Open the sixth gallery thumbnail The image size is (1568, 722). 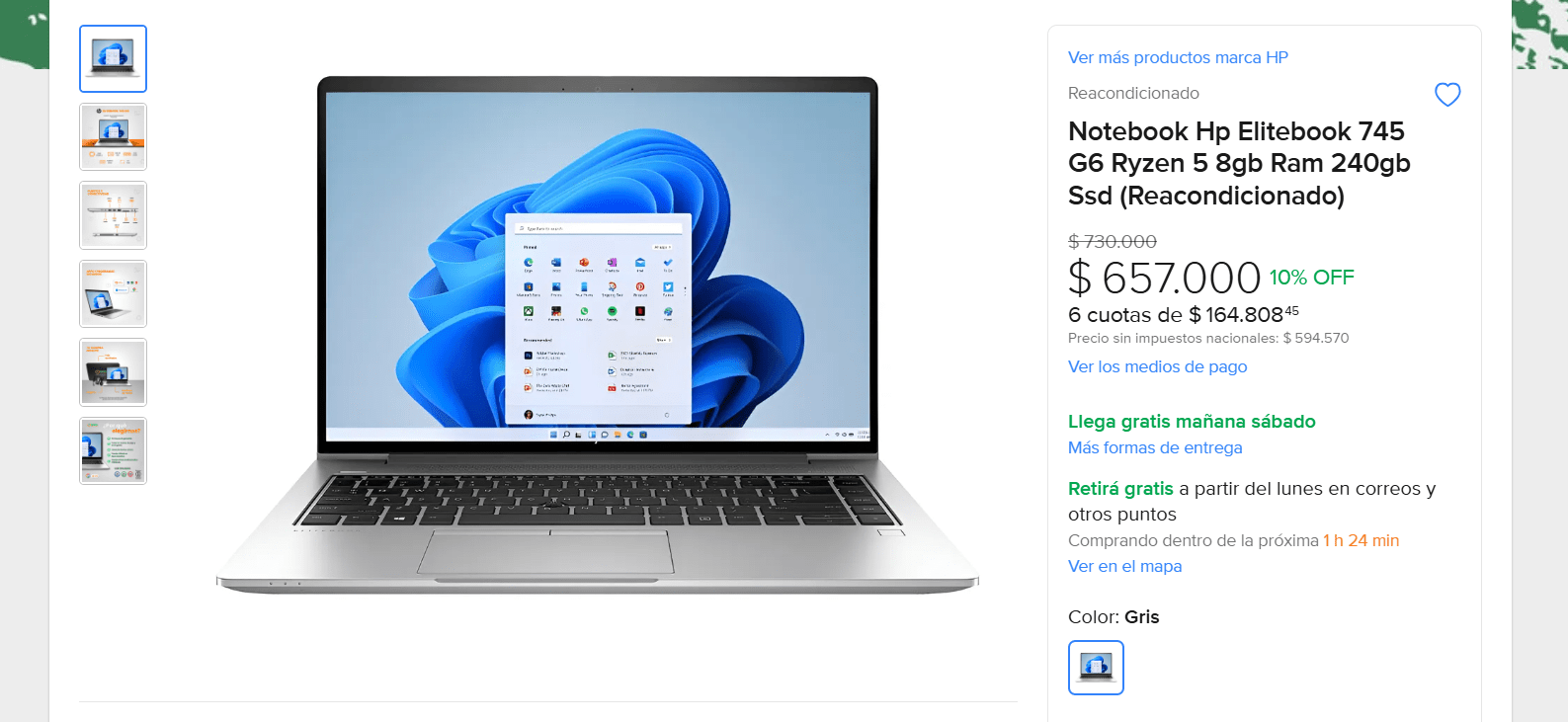[113, 450]
